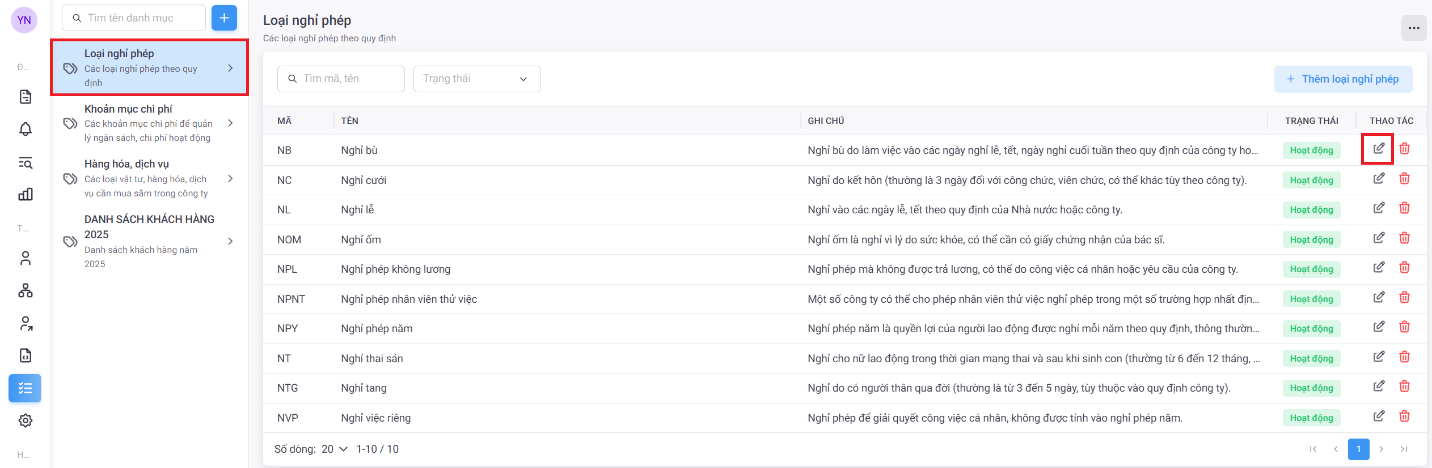Edit the Nghỉ thai sản row
The width and height of the screenshot is (1432, 468).
click(x=1379, y=357)
